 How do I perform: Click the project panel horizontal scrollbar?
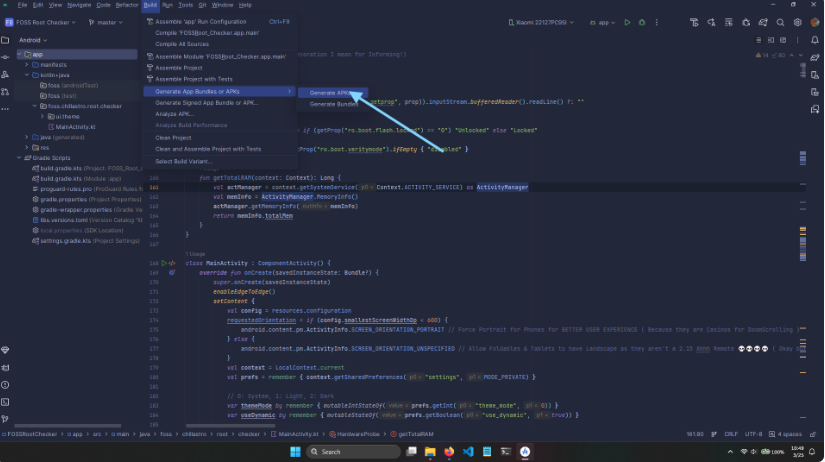click(x=67, y=426)
